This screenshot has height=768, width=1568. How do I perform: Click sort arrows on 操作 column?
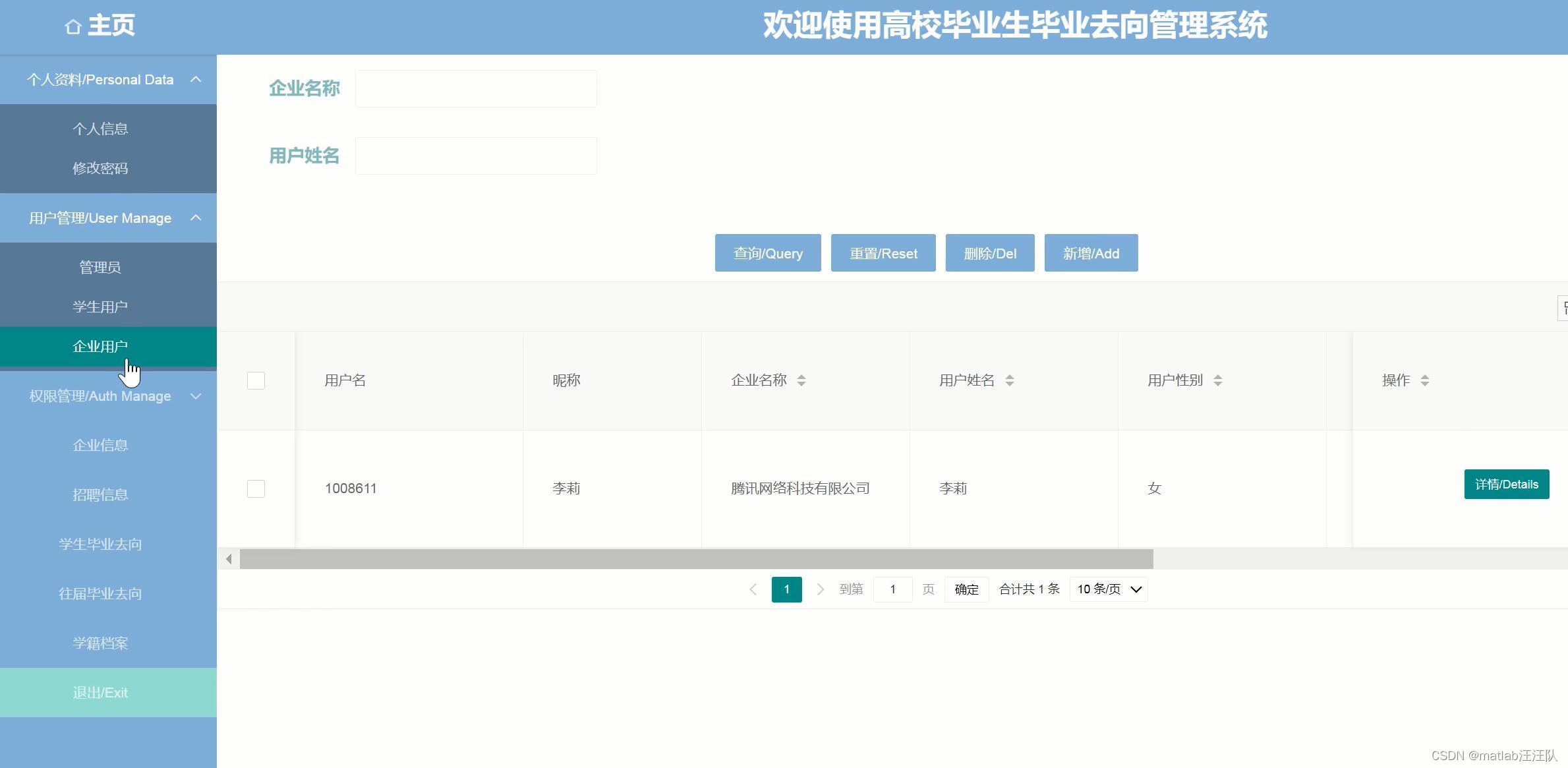point(1424,380)
